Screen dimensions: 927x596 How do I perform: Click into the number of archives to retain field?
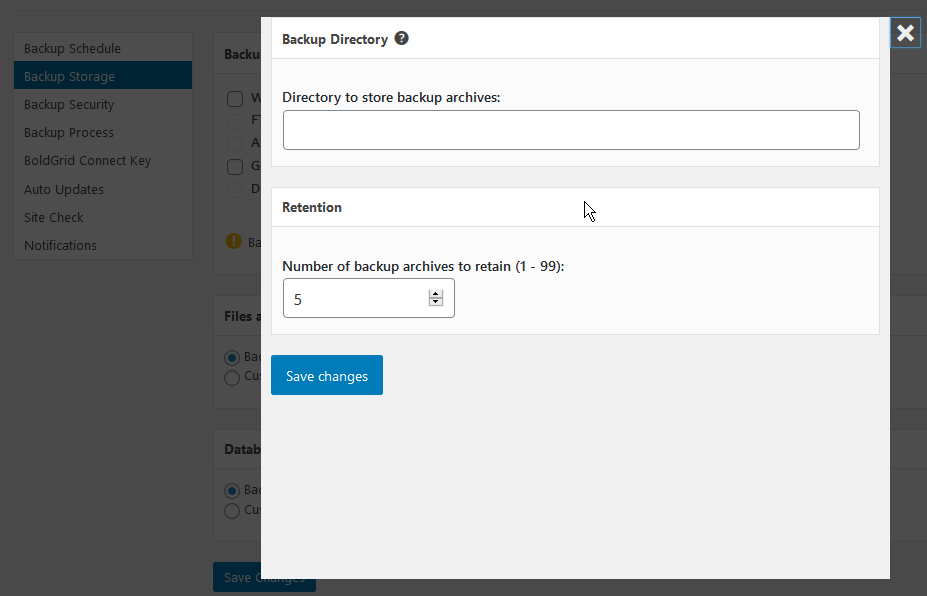355,298
